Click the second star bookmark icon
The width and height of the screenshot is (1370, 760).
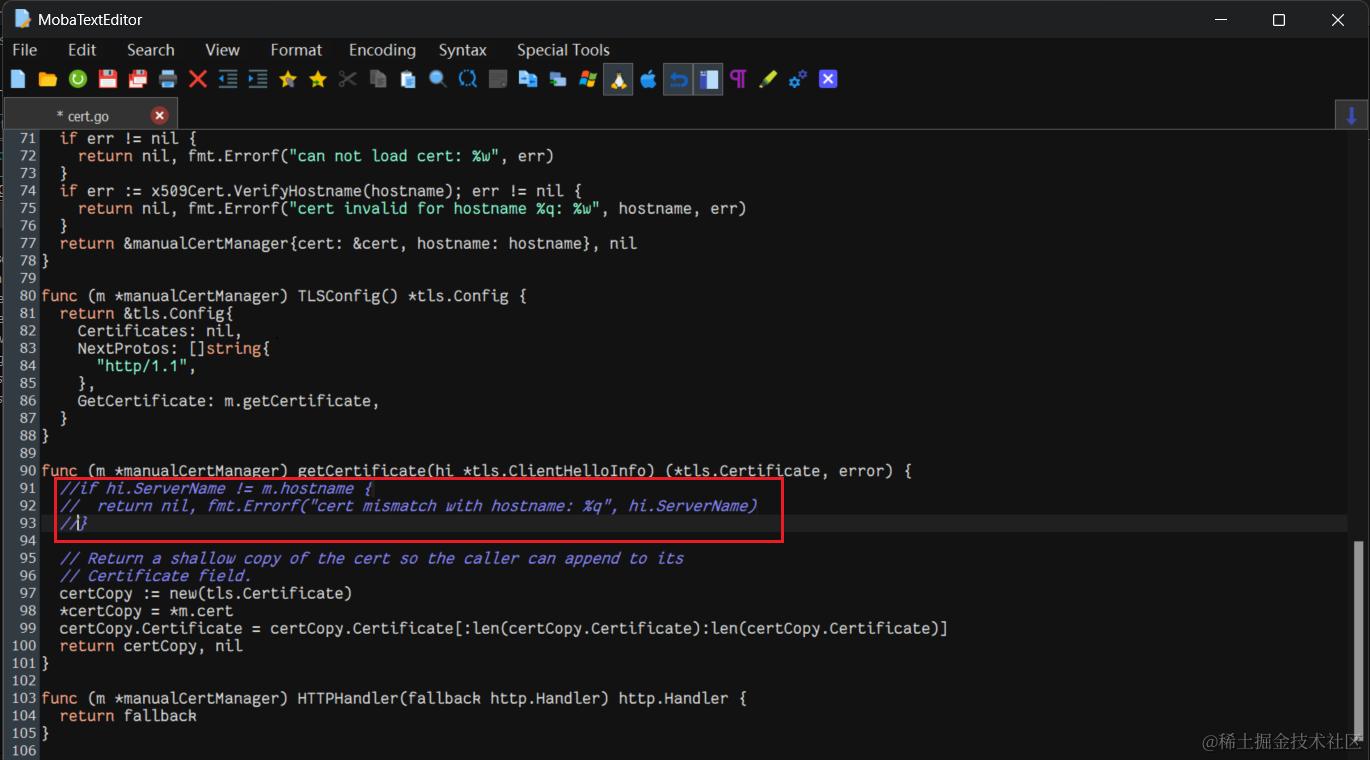[x=318, y=79]
